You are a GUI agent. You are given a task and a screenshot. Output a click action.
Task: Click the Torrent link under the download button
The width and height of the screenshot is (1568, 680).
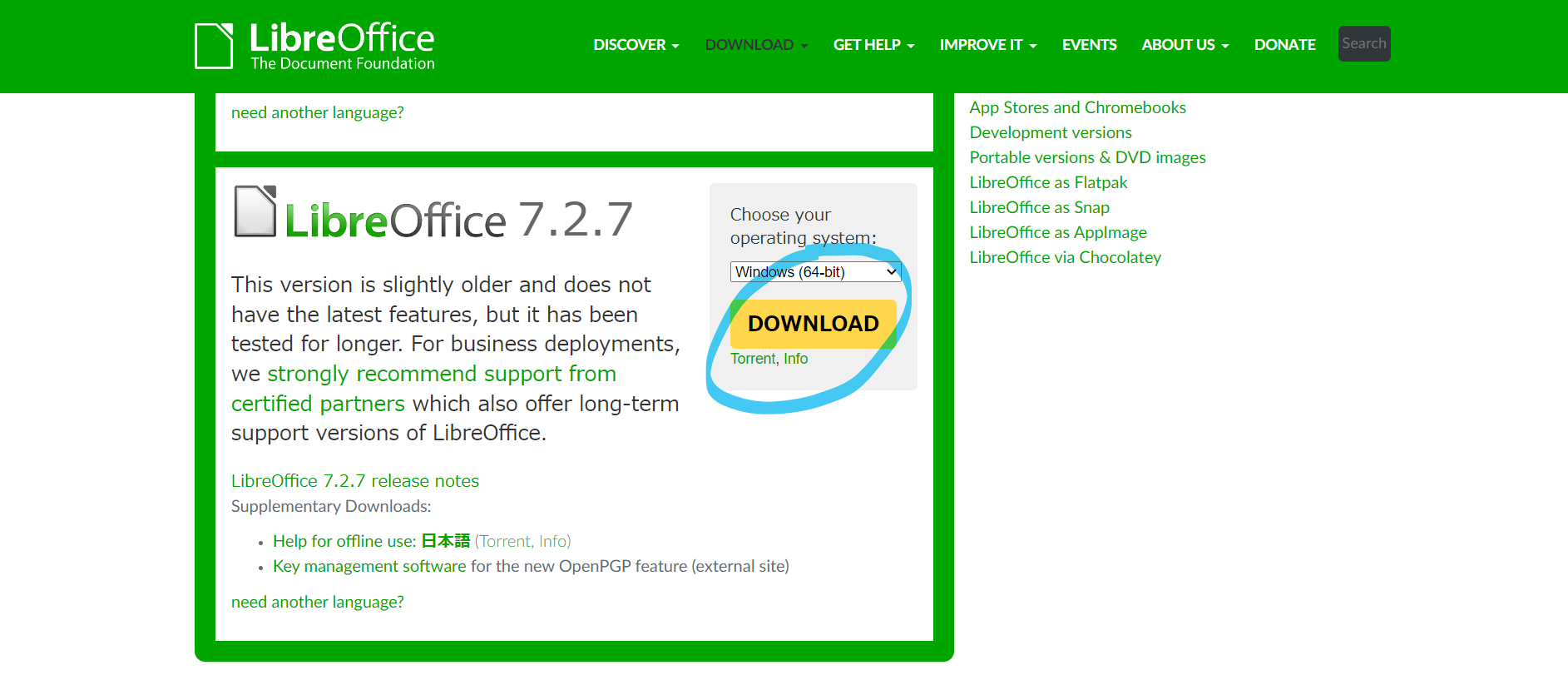[753, 359]
